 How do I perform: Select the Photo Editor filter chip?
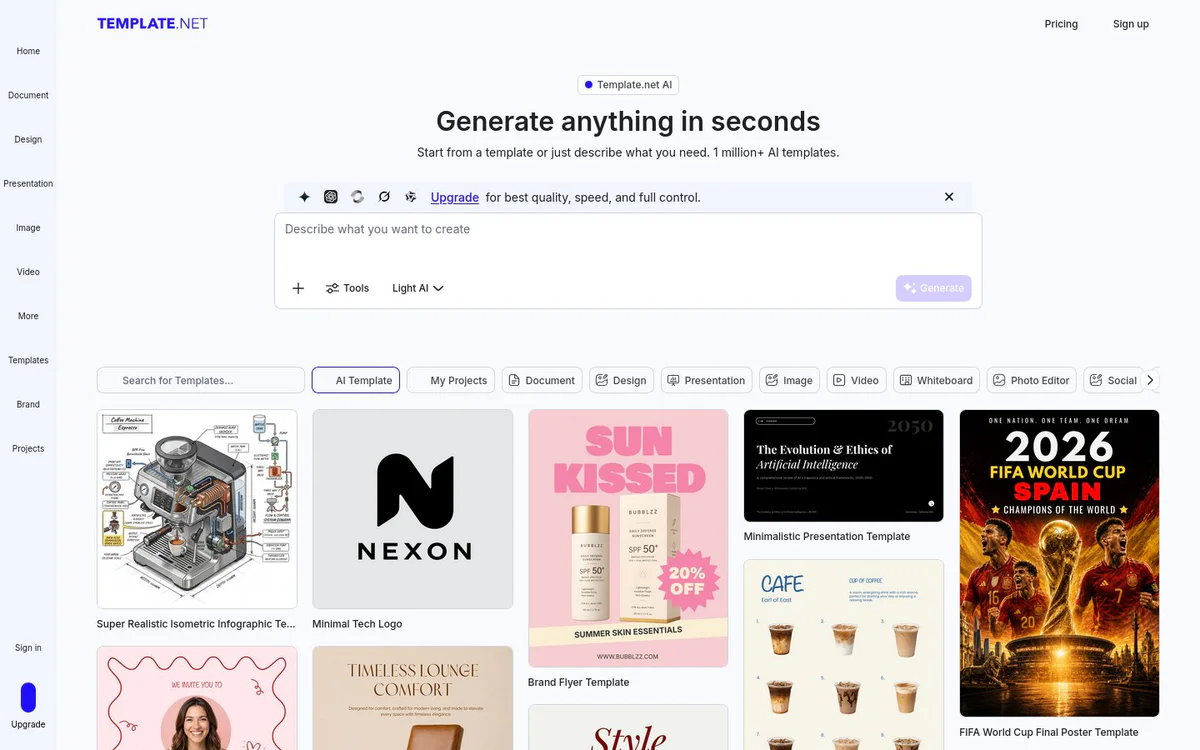tap(1032, 380)
